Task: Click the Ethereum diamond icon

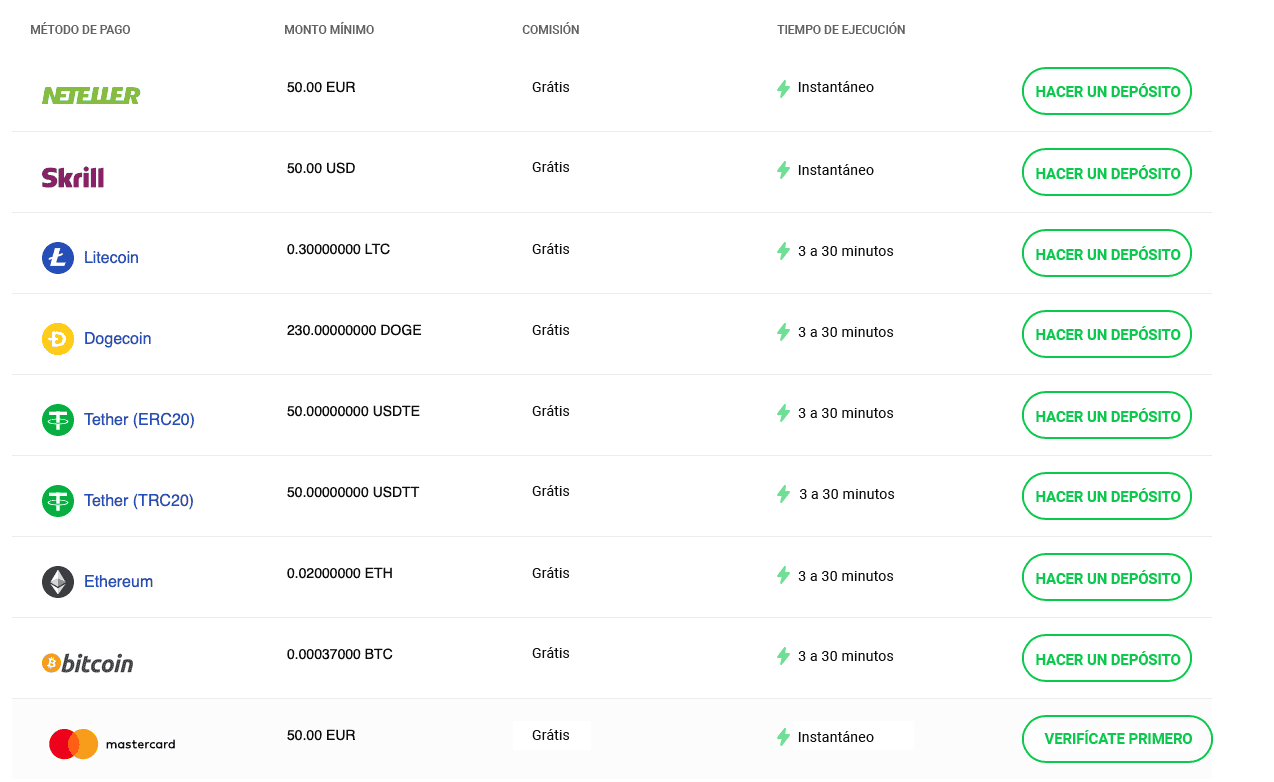Action: tap(58, 582)
